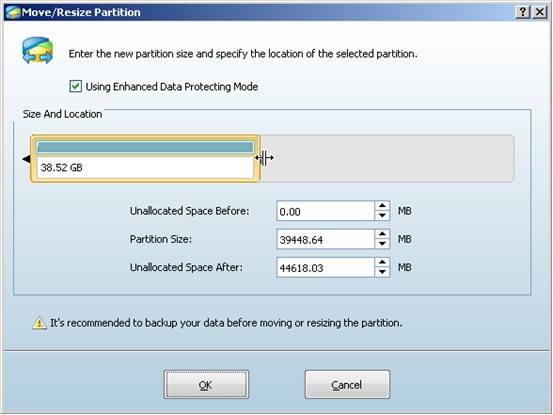This screenshot has height=415, width=553.
Task: Click the OK button
Action: 206,385
